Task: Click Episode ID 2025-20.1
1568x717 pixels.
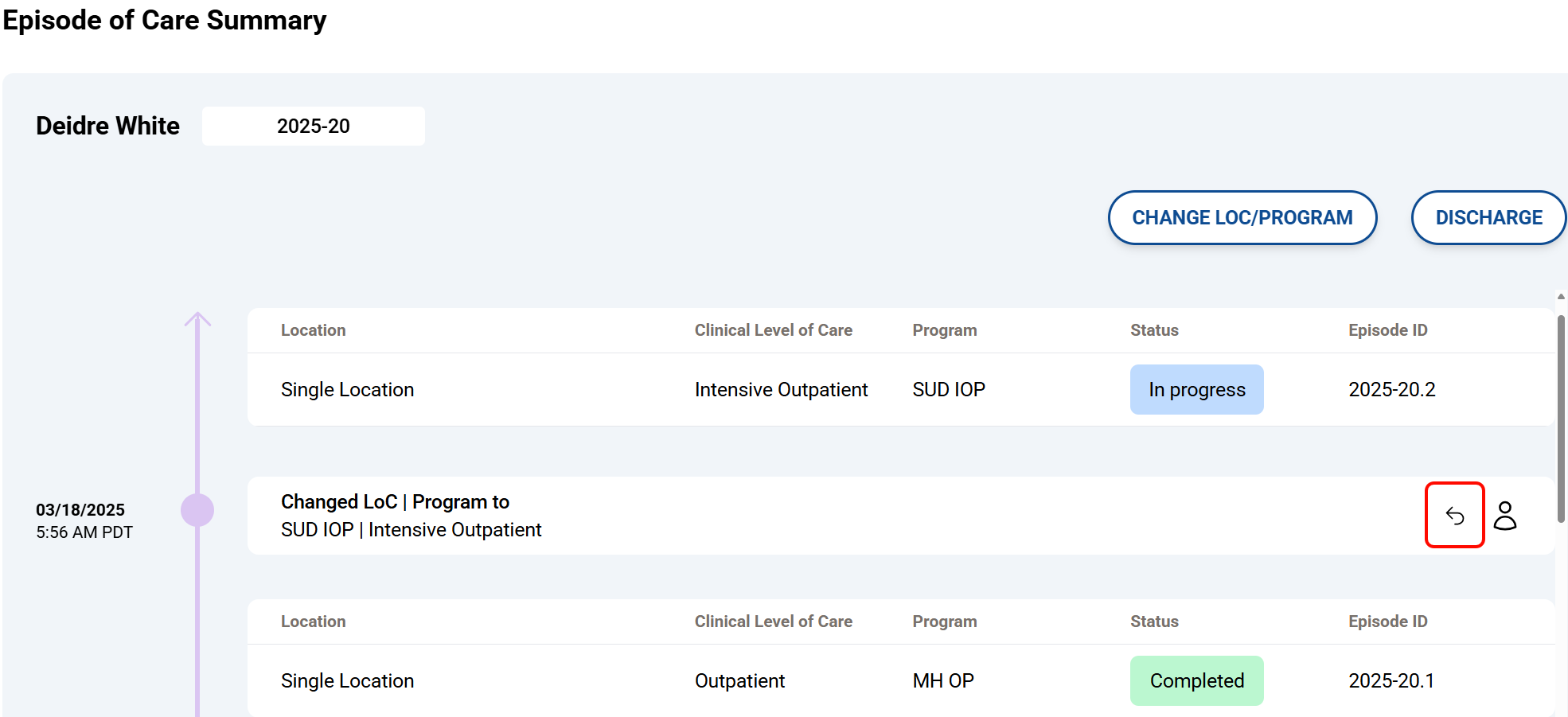Action: click(x=1391, y=680)
